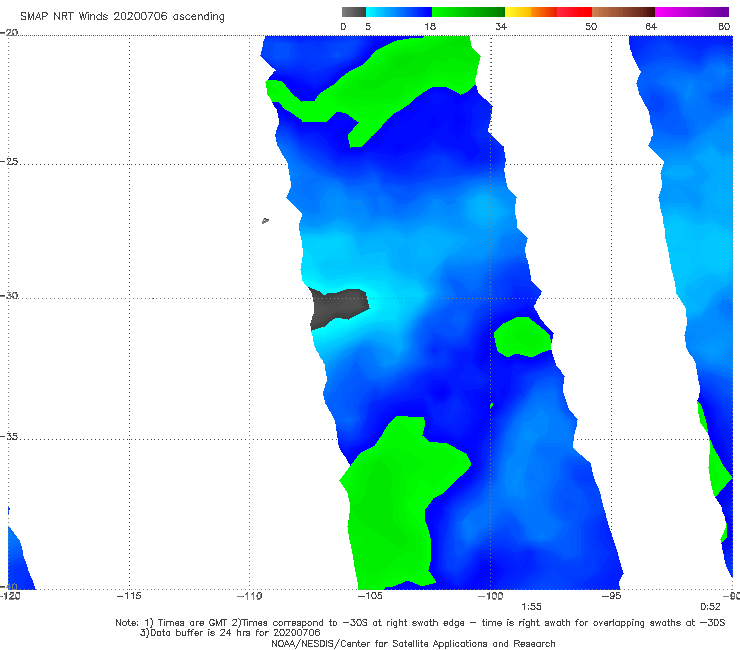This screenshot has height=650, width=740.
Task: Click the red segment of the color bar
Action: click(x=574, y=12)
